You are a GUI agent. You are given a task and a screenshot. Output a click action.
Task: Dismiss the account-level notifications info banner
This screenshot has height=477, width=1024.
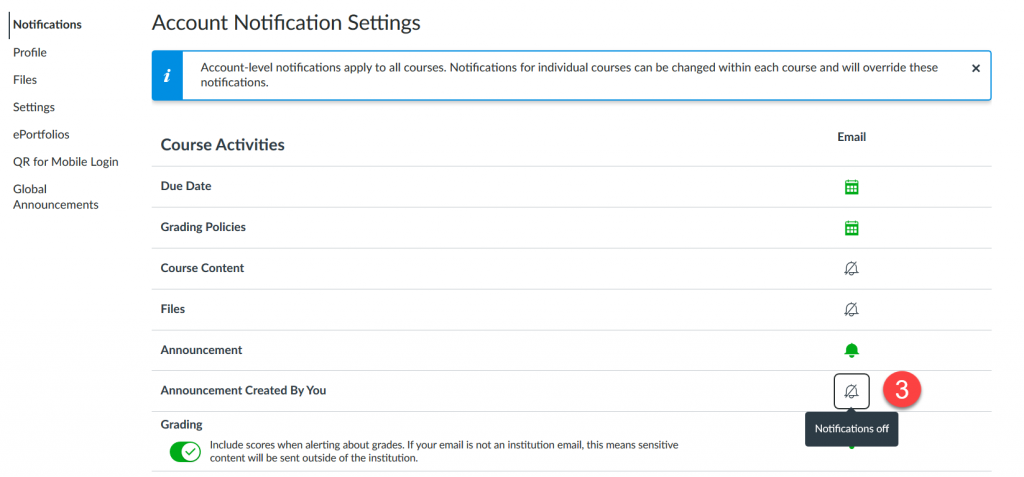click(x=976, y=68)
